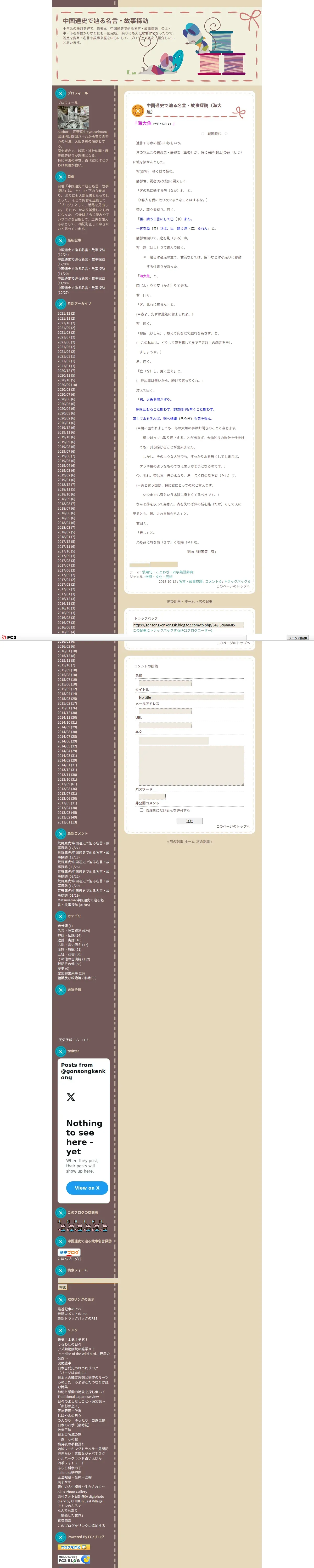Open 最近記事のRSS link

(69, 1309)
